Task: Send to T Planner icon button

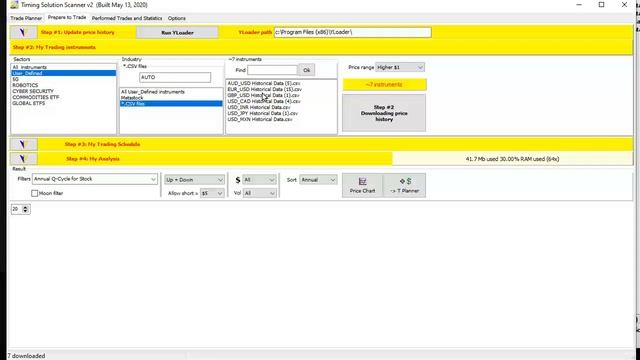Action: tap(404, 185)
